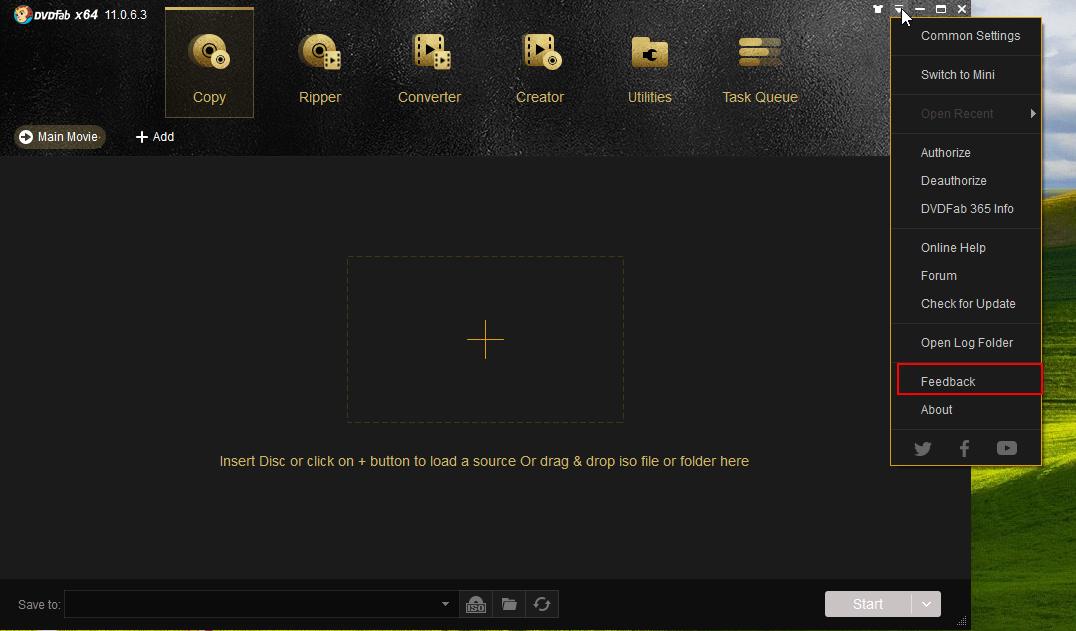Choose Switch to Mini

(957, 75)
